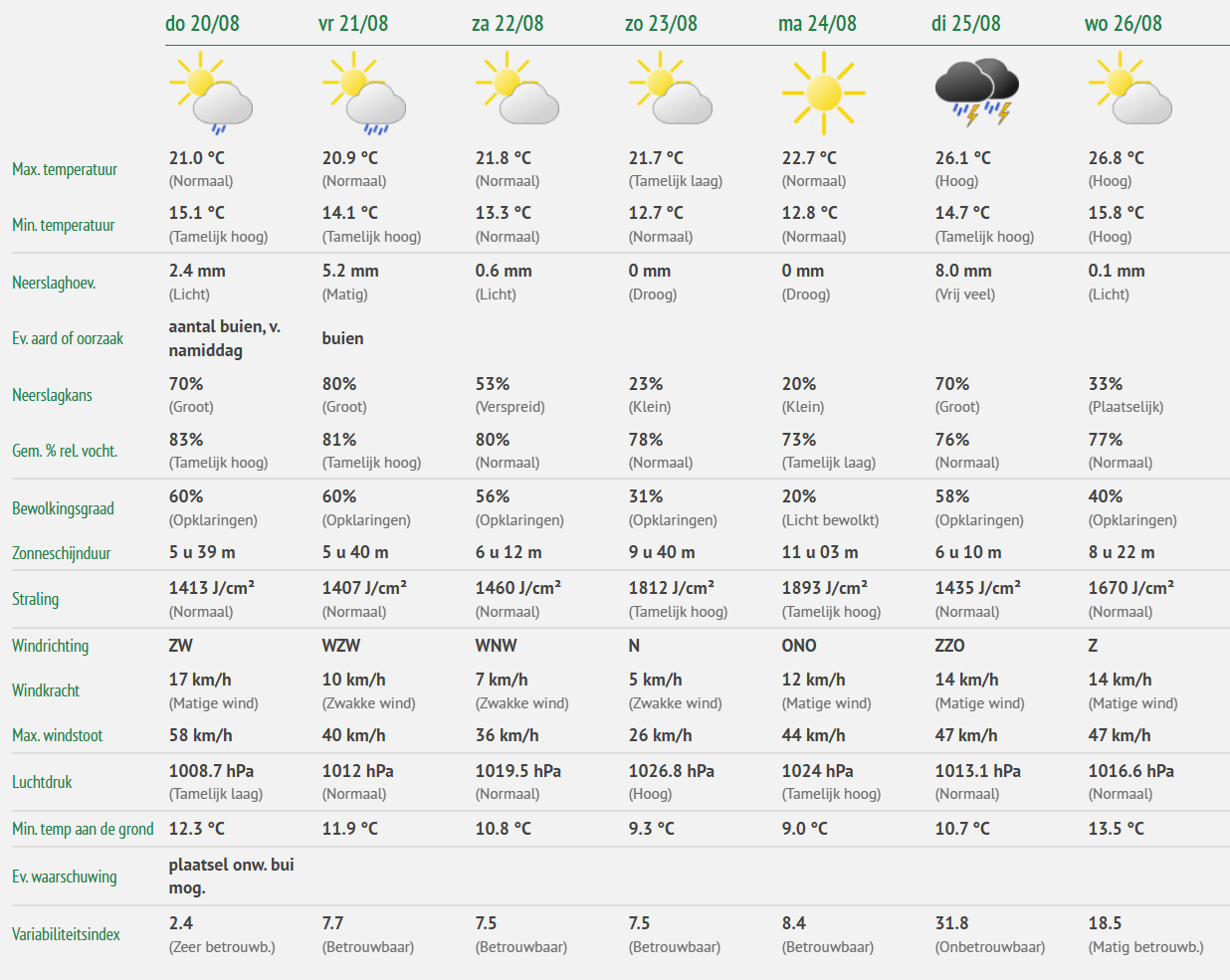
Task: Click the Max. temperatuur row label
Action: (x=65, y=169)
